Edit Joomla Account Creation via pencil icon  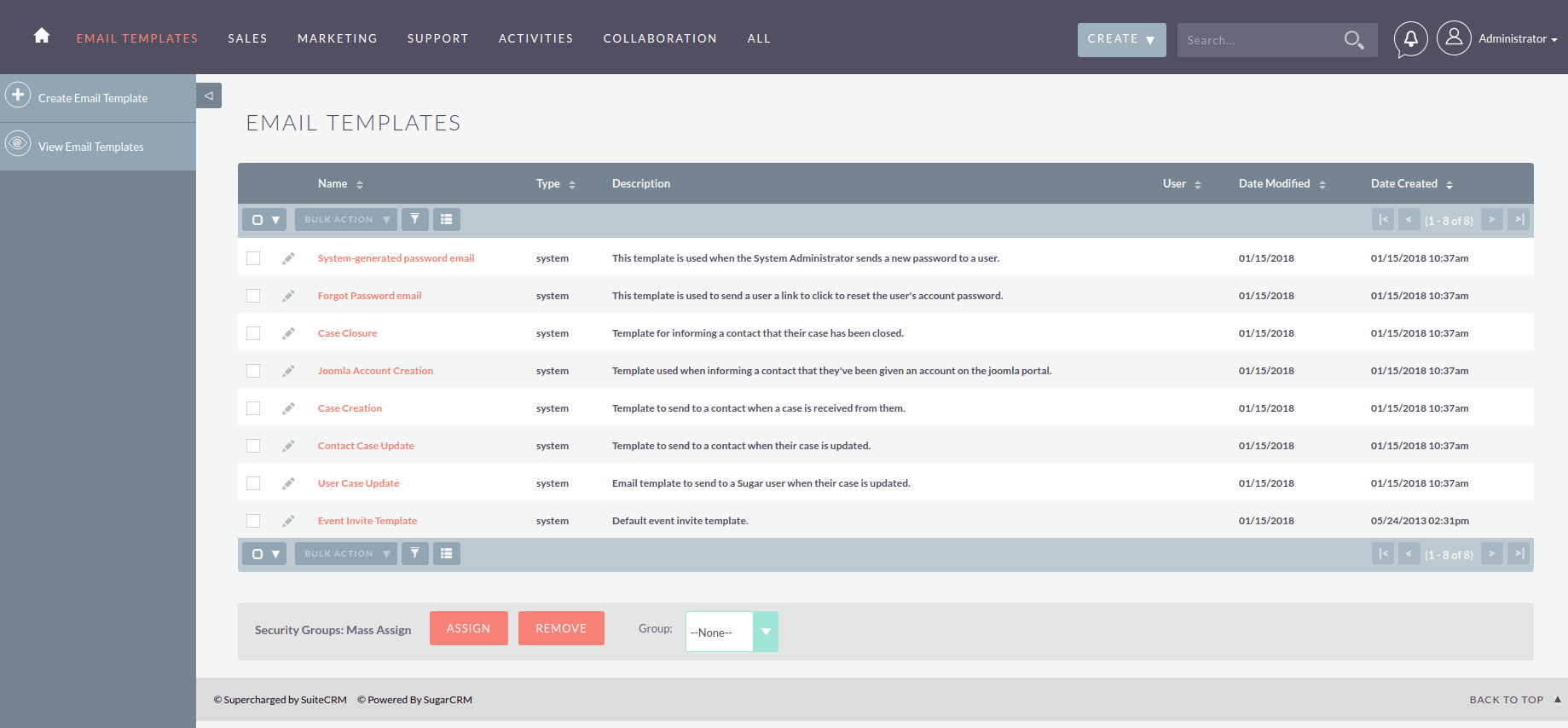pyautogui.click(x=289, y=371)
